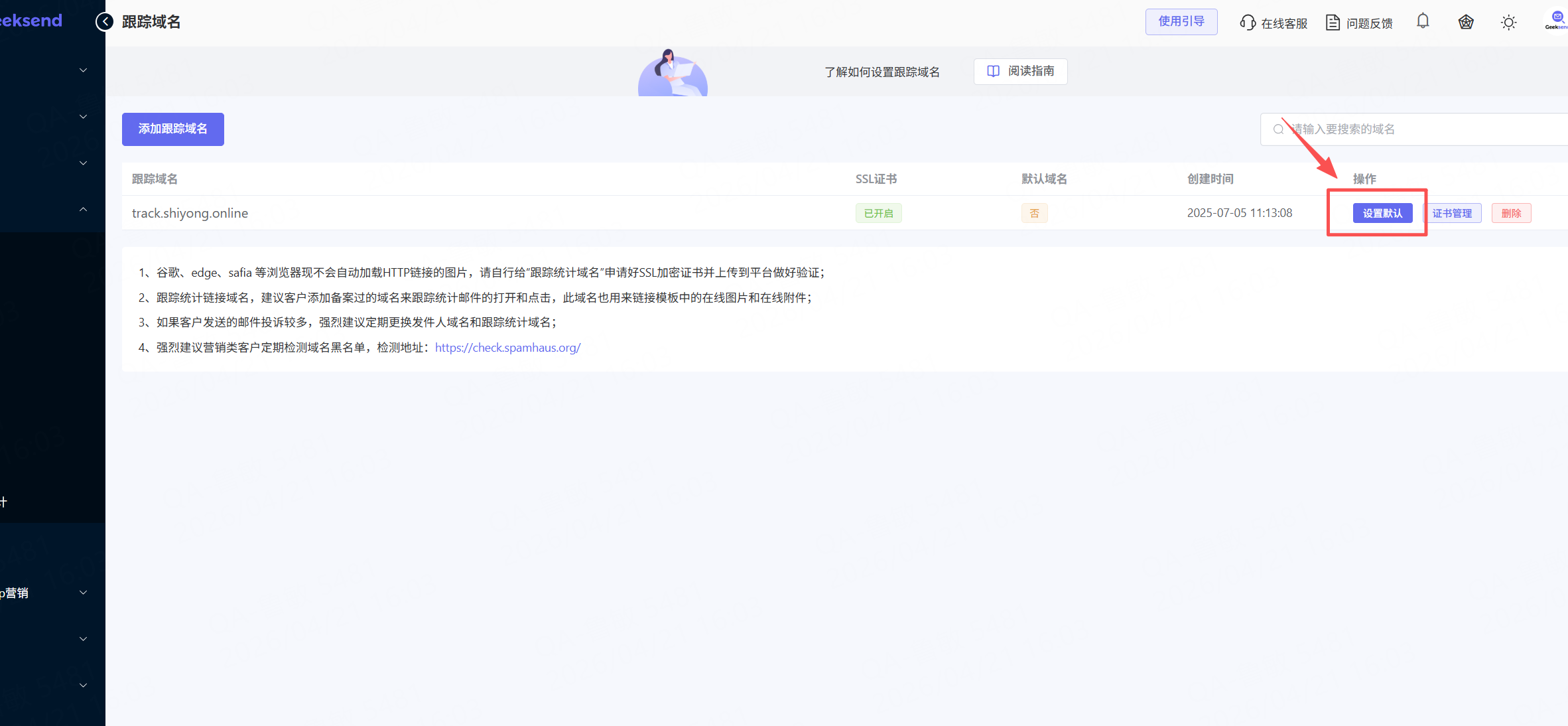
Task: Click the back arrow beside 跟踪域名
Action: click(x=104, y=22)
